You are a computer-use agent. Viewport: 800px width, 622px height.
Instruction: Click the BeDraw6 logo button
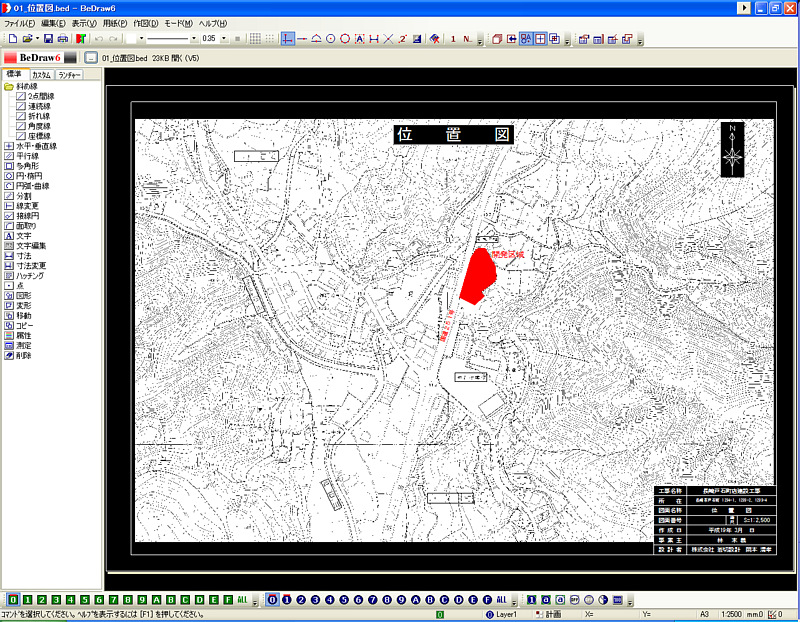coord(33,58)
